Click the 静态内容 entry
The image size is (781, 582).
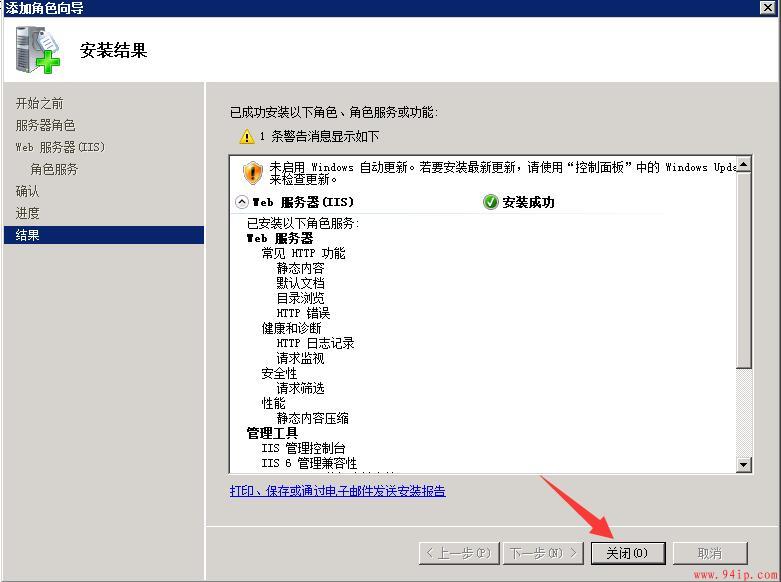pyautogui.click(x=300, y=268)
